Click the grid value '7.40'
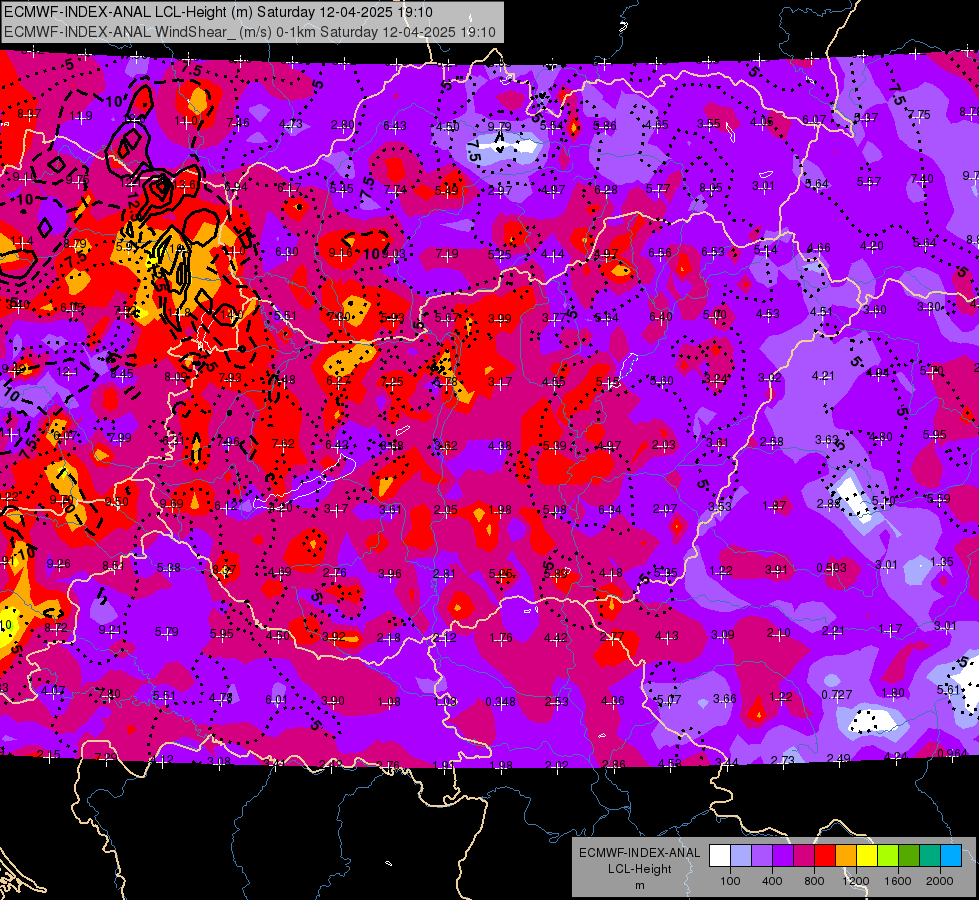 [x=922, y=179]
